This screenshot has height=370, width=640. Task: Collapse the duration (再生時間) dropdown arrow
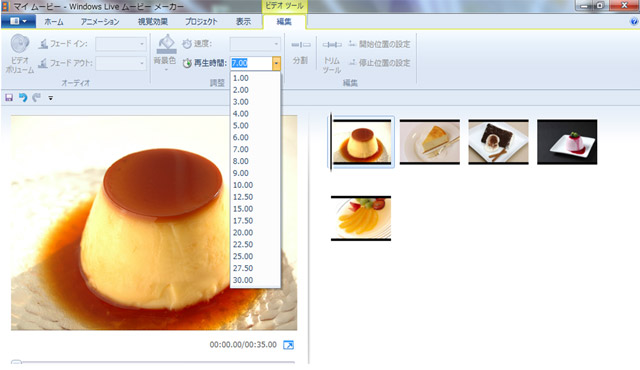coord(276,63)
